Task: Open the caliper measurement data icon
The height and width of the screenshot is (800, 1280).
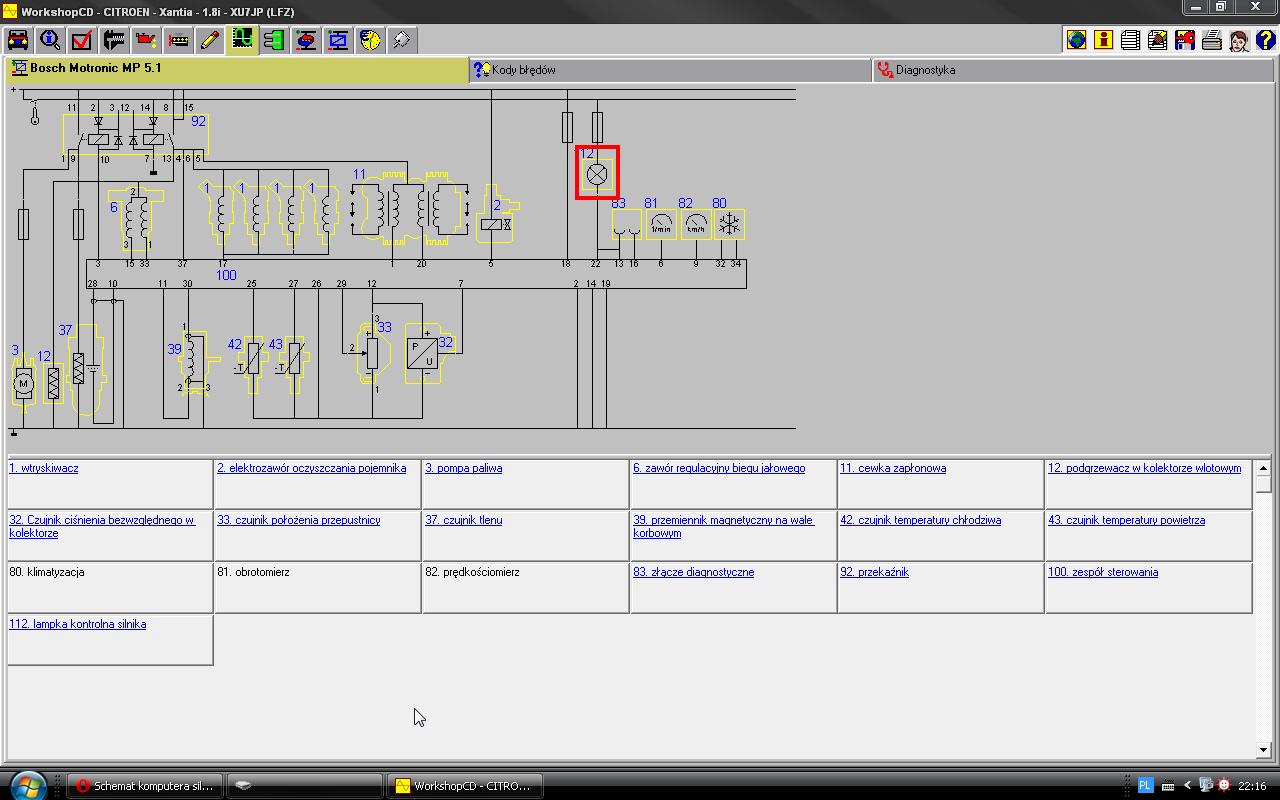Action: 114,40
